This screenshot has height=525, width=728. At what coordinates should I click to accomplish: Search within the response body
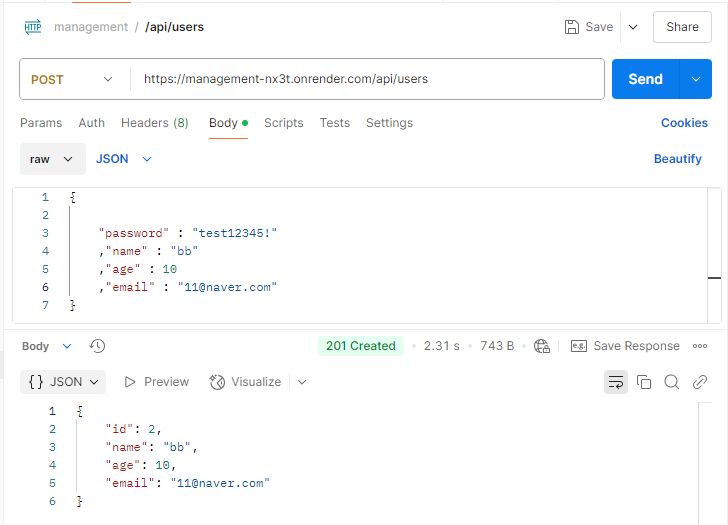[672, 382]
